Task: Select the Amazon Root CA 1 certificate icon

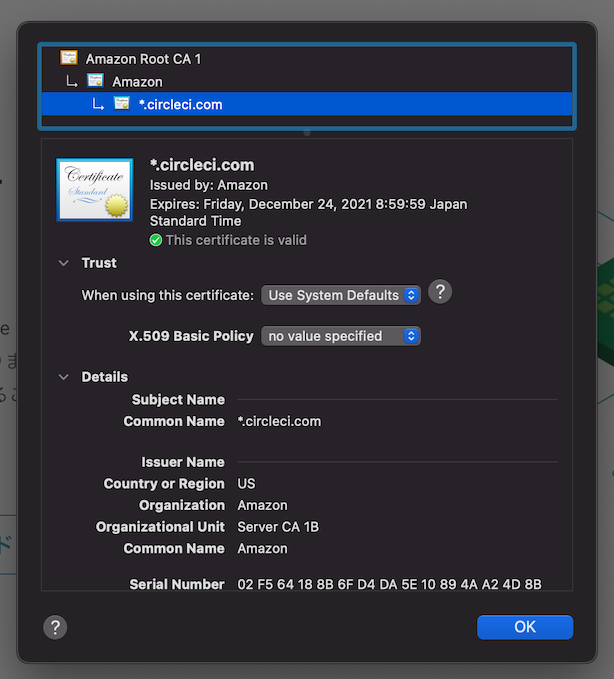Action: click(x=69, y=58)
